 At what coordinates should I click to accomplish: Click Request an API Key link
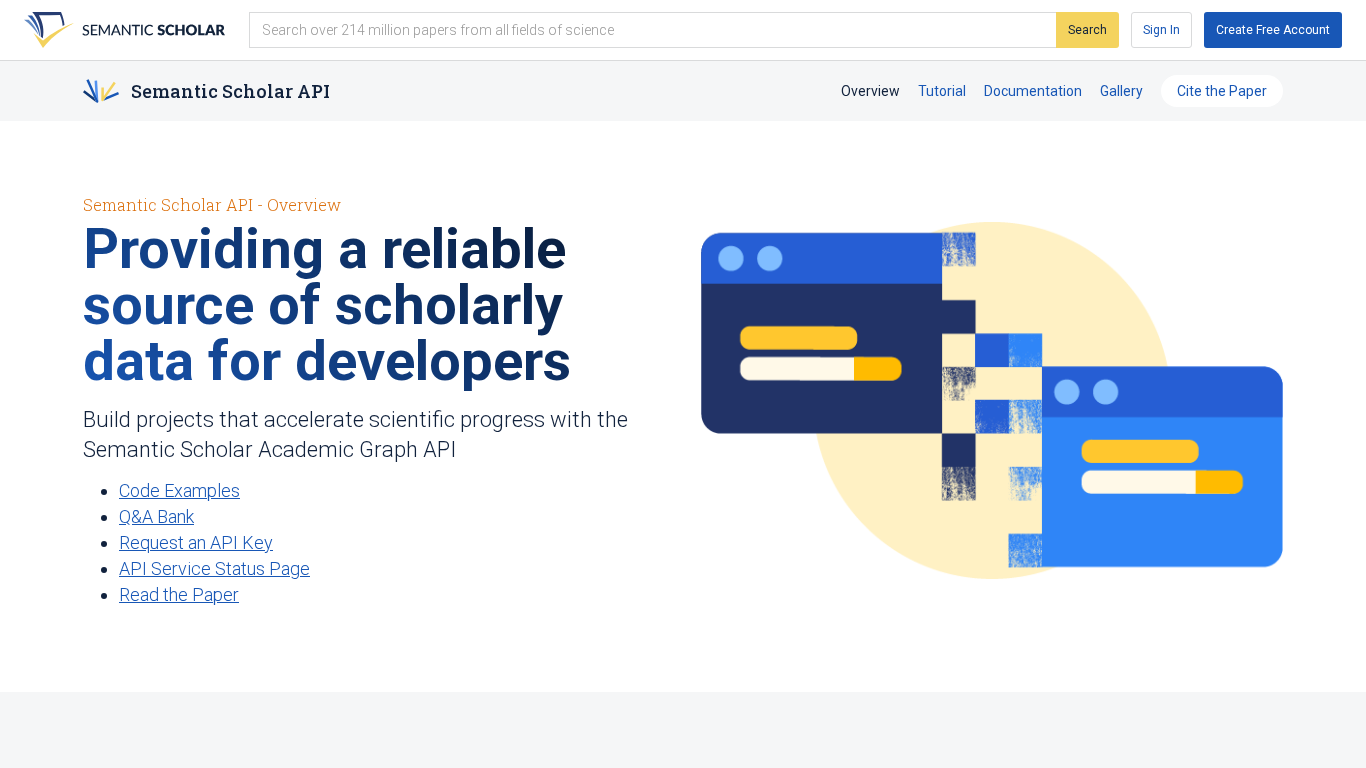(x=196, y=543)
